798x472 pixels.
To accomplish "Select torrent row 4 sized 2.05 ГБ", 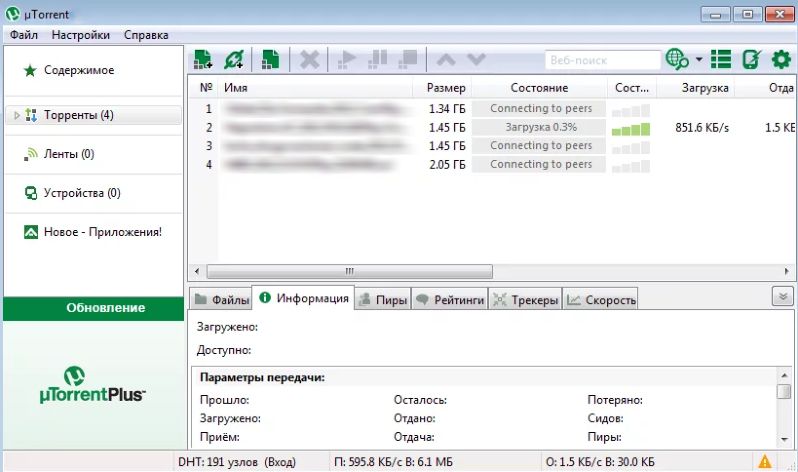I will tap(491, 164).
